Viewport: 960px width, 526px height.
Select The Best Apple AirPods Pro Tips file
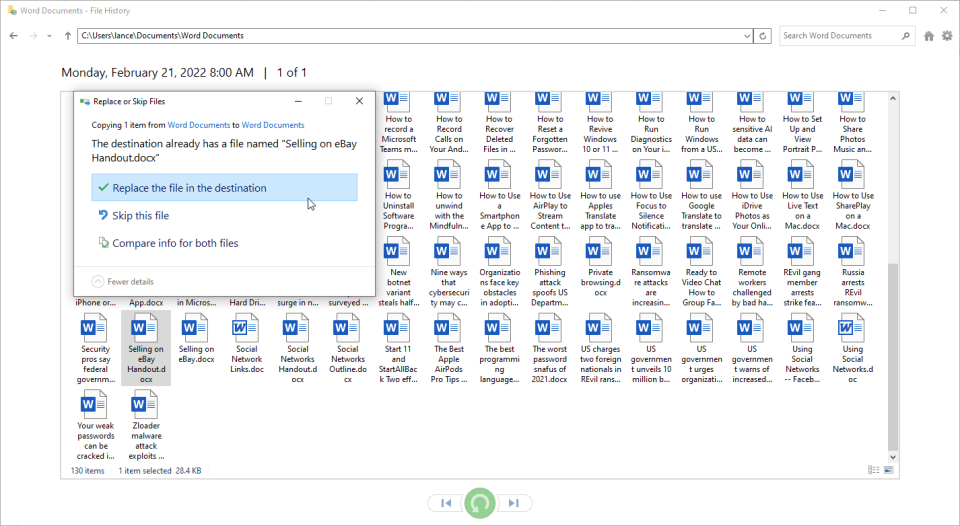click(x=449, y=348)
